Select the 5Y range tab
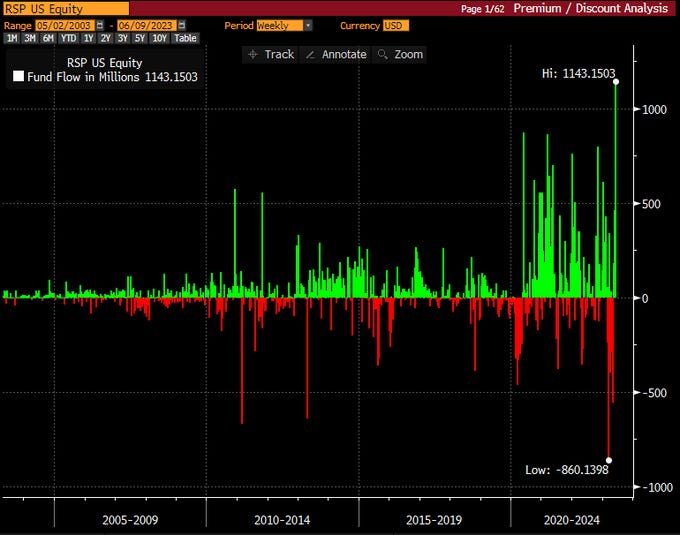 click(x=140, y=38)
